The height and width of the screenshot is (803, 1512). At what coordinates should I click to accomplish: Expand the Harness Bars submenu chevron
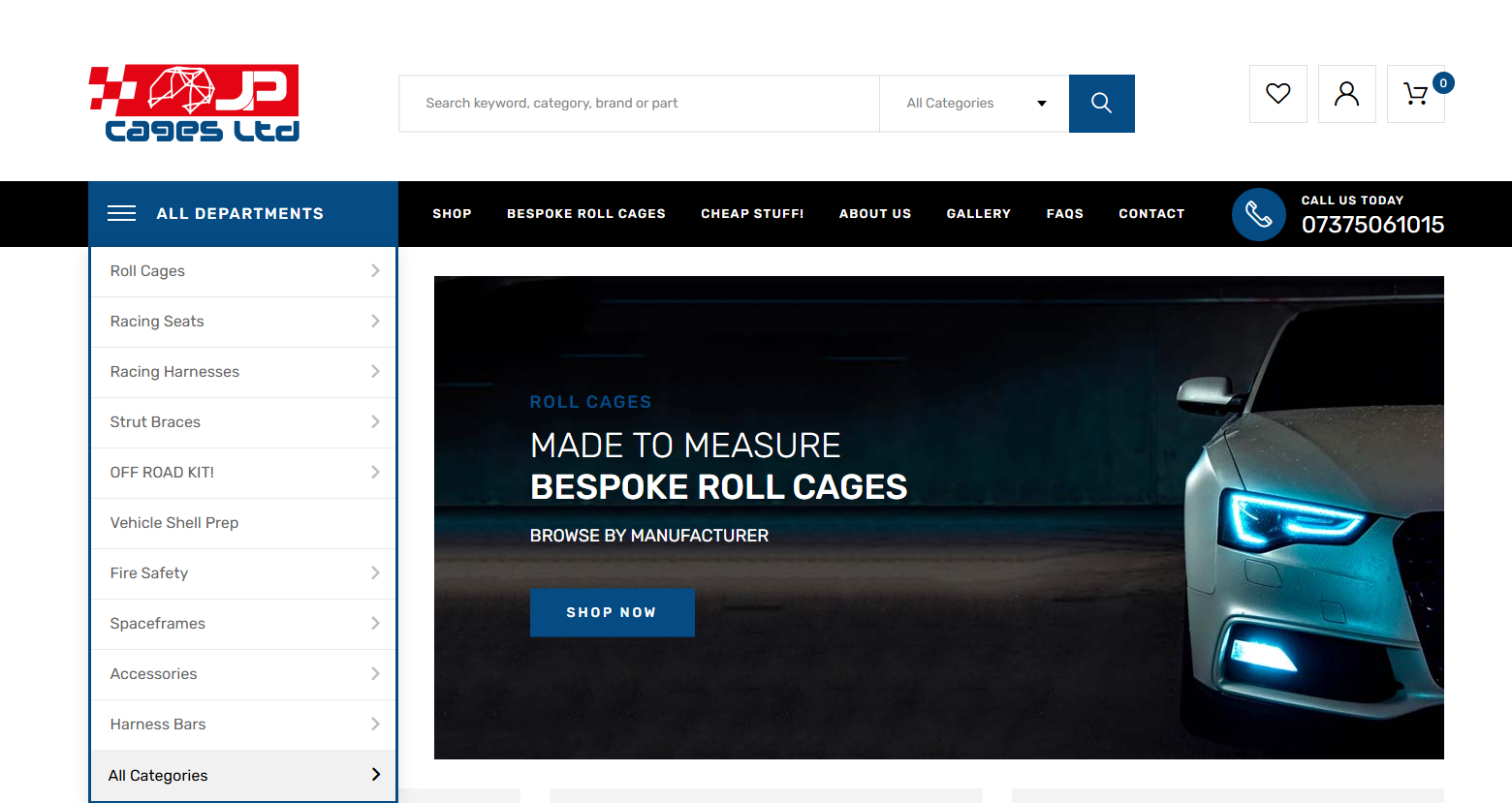coord(375,725)
